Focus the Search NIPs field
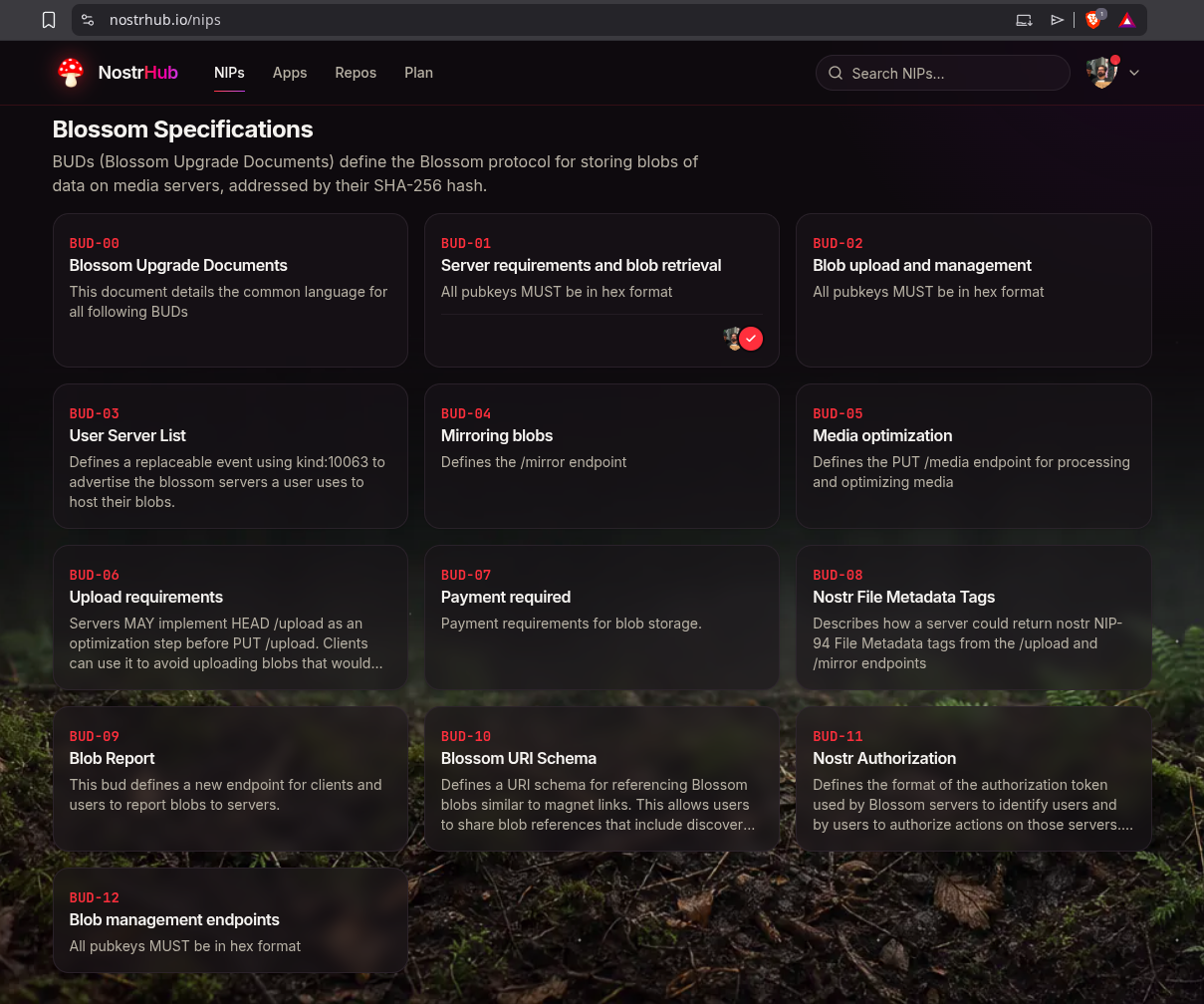 pos(943,73)
